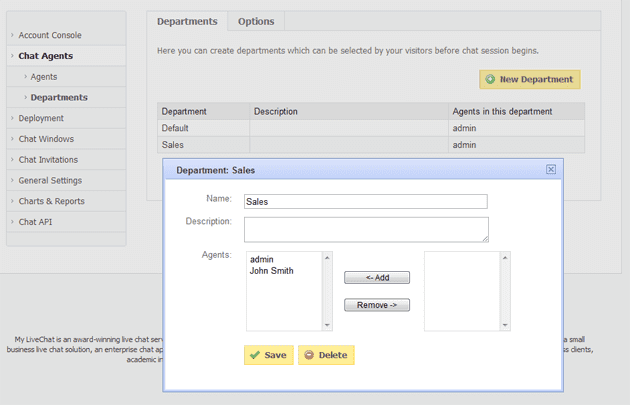Select Departments in the sidebar

tap(59, 98)
